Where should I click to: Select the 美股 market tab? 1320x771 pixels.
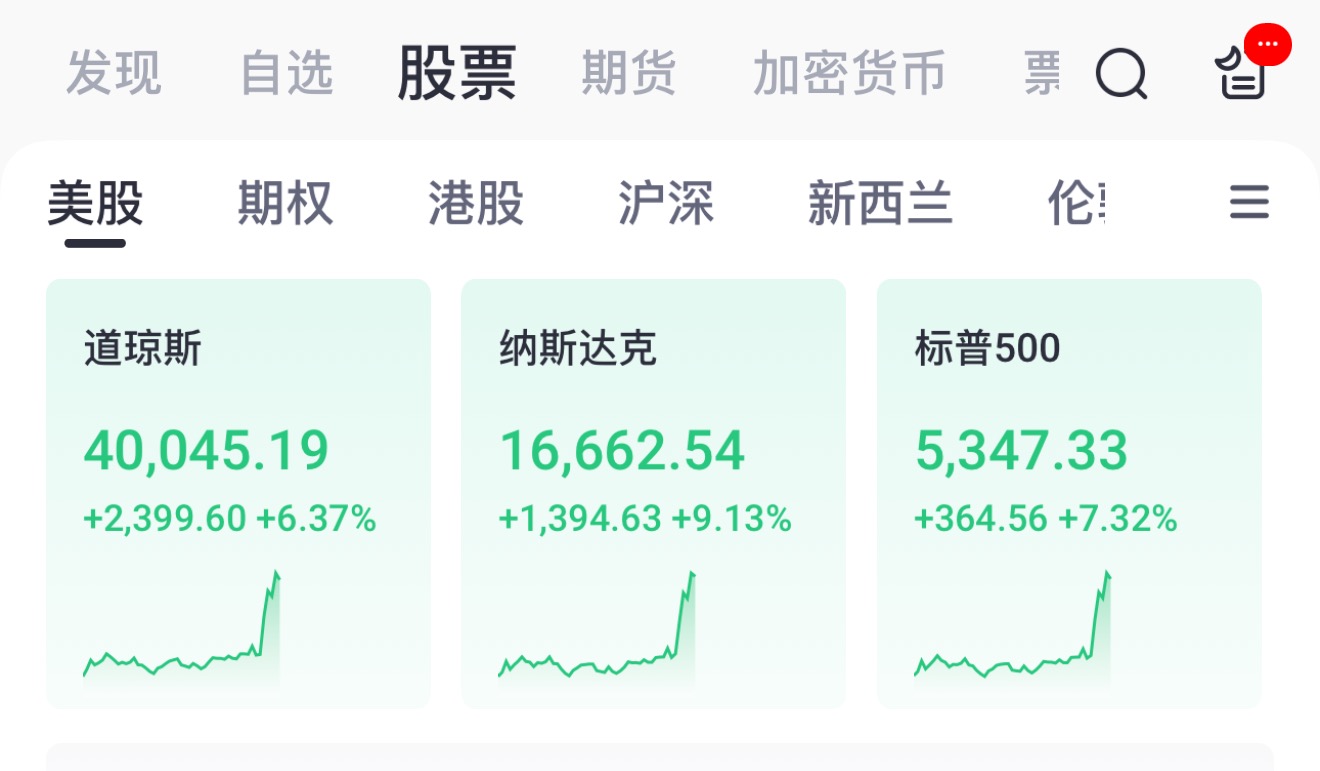pos(96,204)
